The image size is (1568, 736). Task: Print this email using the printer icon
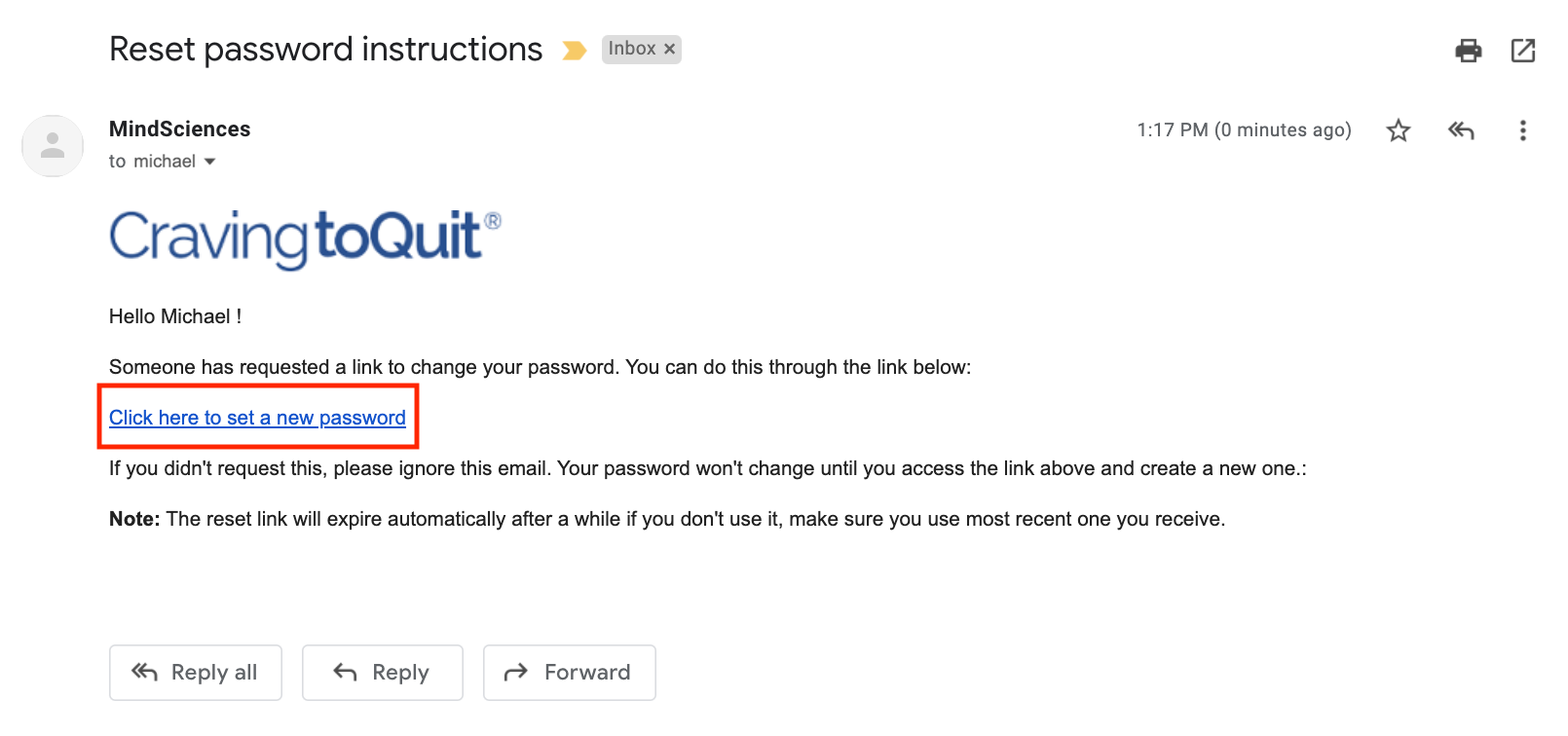[1468, 51]
